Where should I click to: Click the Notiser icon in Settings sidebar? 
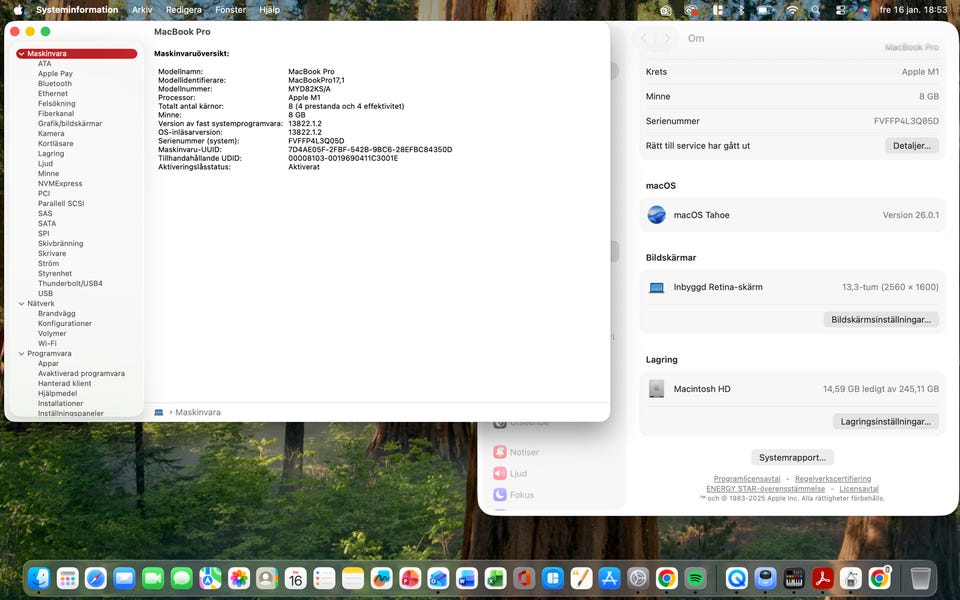(x=500, y=452)
